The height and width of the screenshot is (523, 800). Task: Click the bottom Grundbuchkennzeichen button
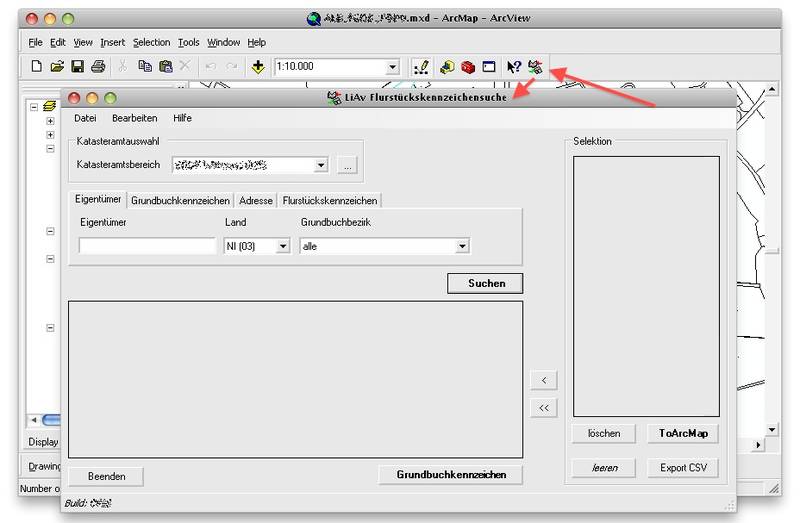click(451, 475)
